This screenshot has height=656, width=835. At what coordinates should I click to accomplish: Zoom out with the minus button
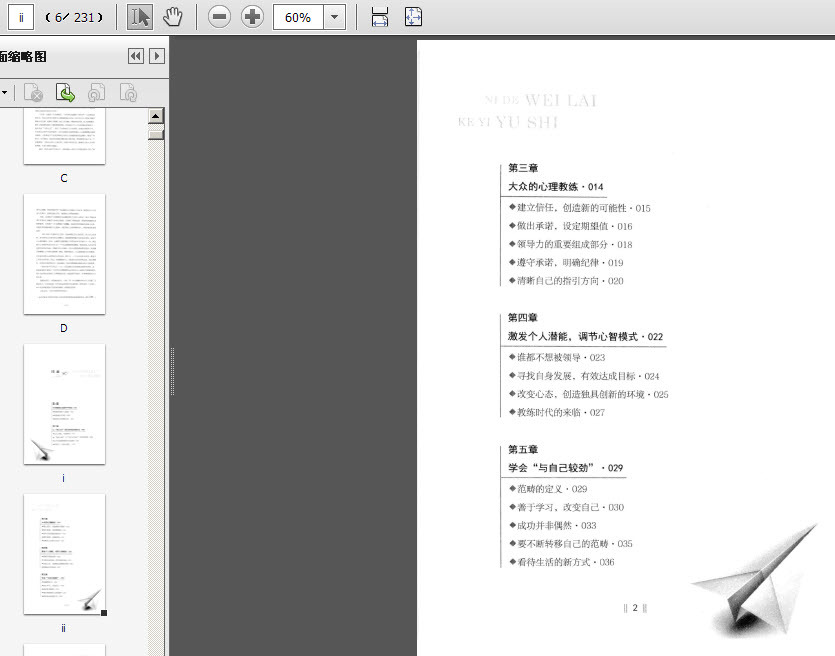point(219,17)
